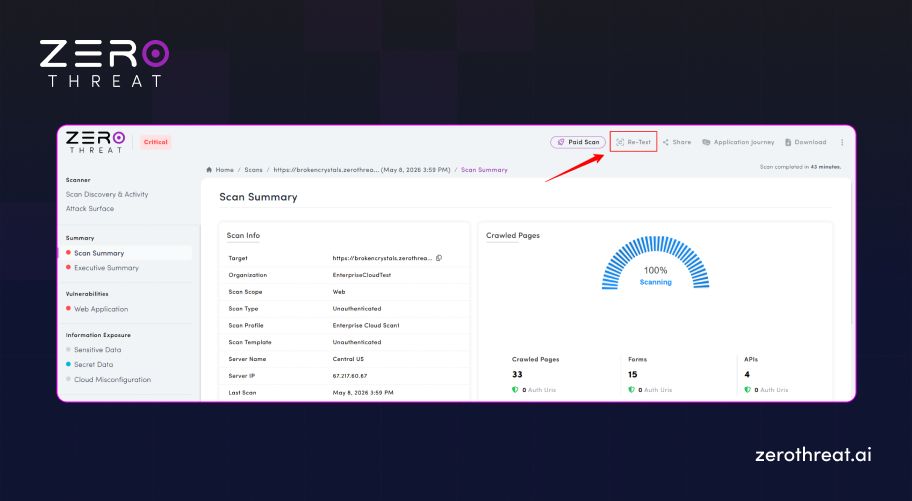The height and width of the screenshot is (501, 912).
Task: Click the shield icon under Crawled Pages count
Action: click(515, 390)
